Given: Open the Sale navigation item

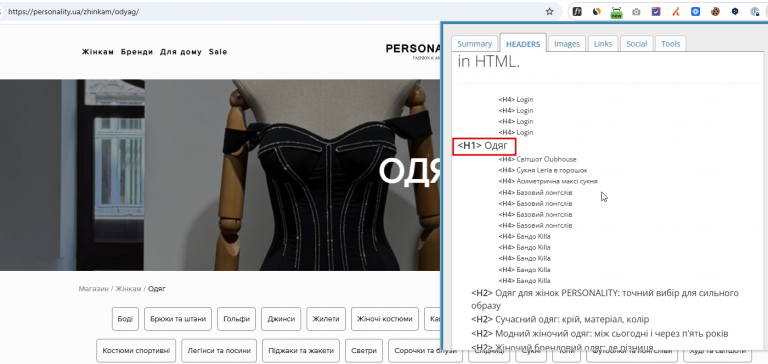Looking at the screenshot, I should coord(218,52).
